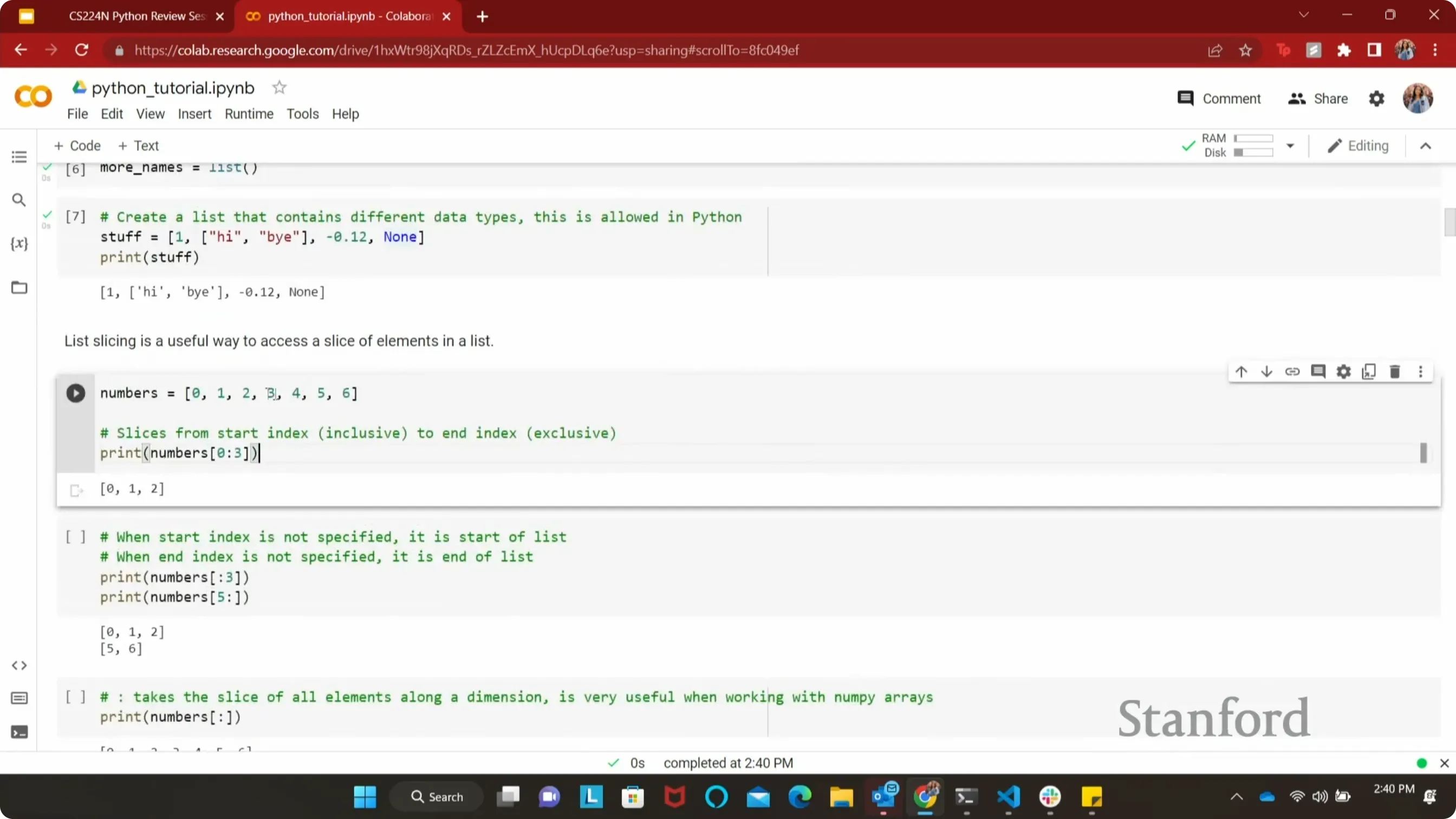Click the Disk usage bar
This screenshot has width=1456, height=819.
click(x=1253, y=153)
